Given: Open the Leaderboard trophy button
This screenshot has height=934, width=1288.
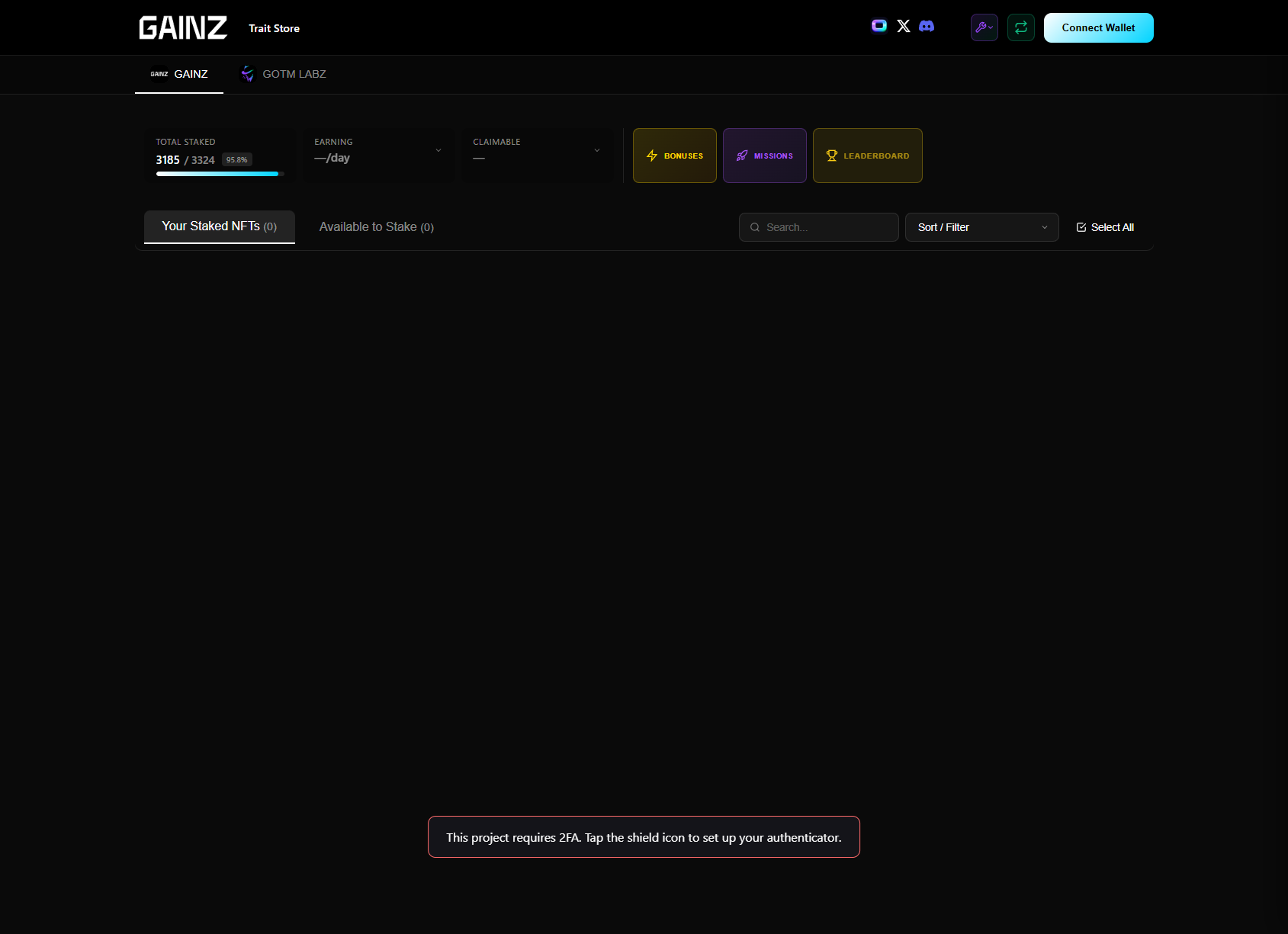Looking at the screenshot, I should coord(867,156).
